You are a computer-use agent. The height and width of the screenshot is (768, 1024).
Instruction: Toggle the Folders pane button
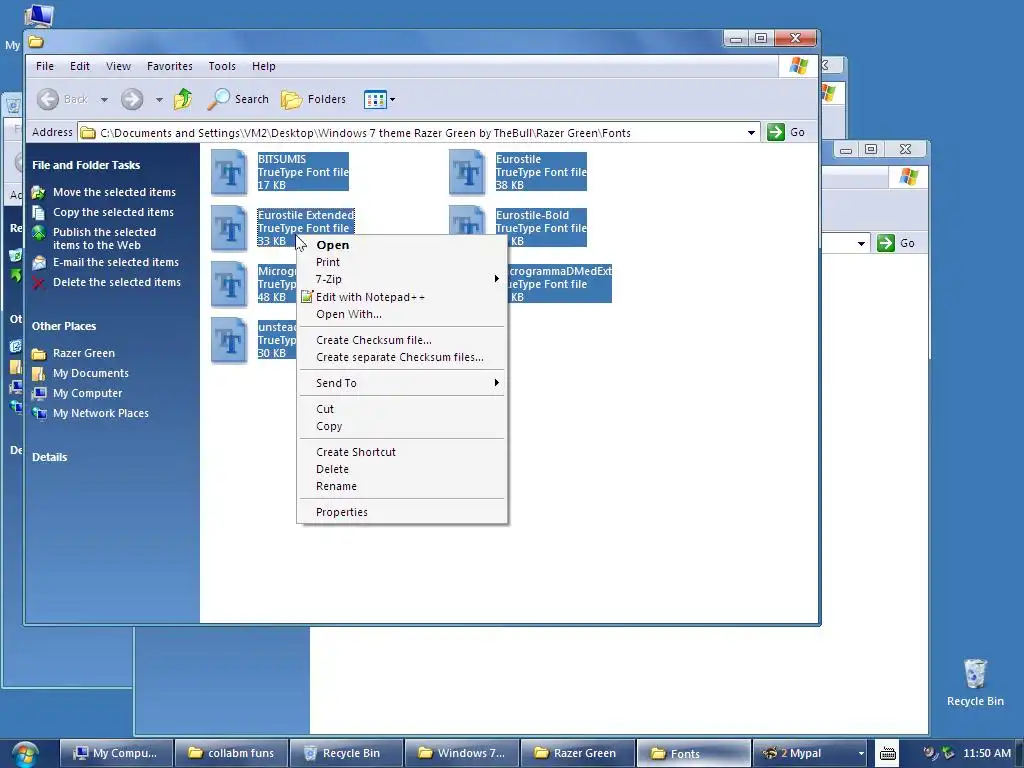coord(313,99)
